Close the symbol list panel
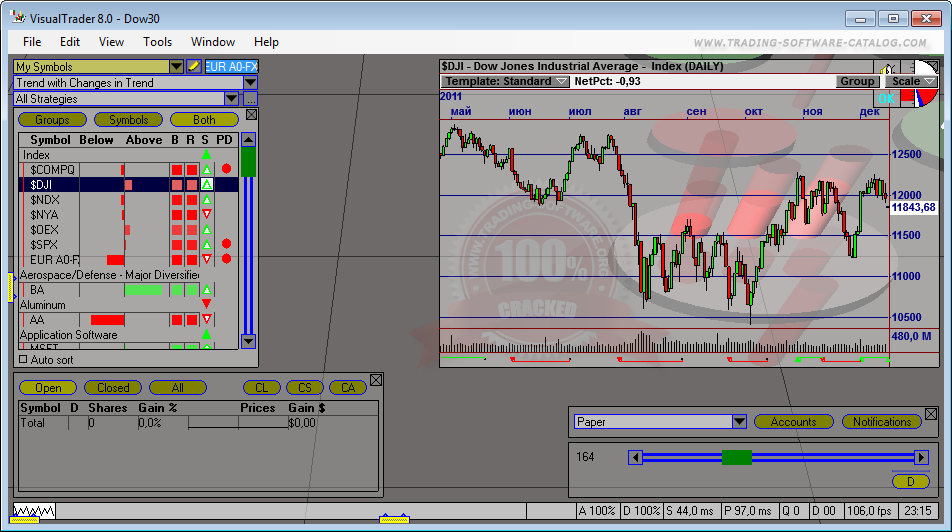Image resolution: width=952 pixels, height=532 pixels. click(252, 115)
